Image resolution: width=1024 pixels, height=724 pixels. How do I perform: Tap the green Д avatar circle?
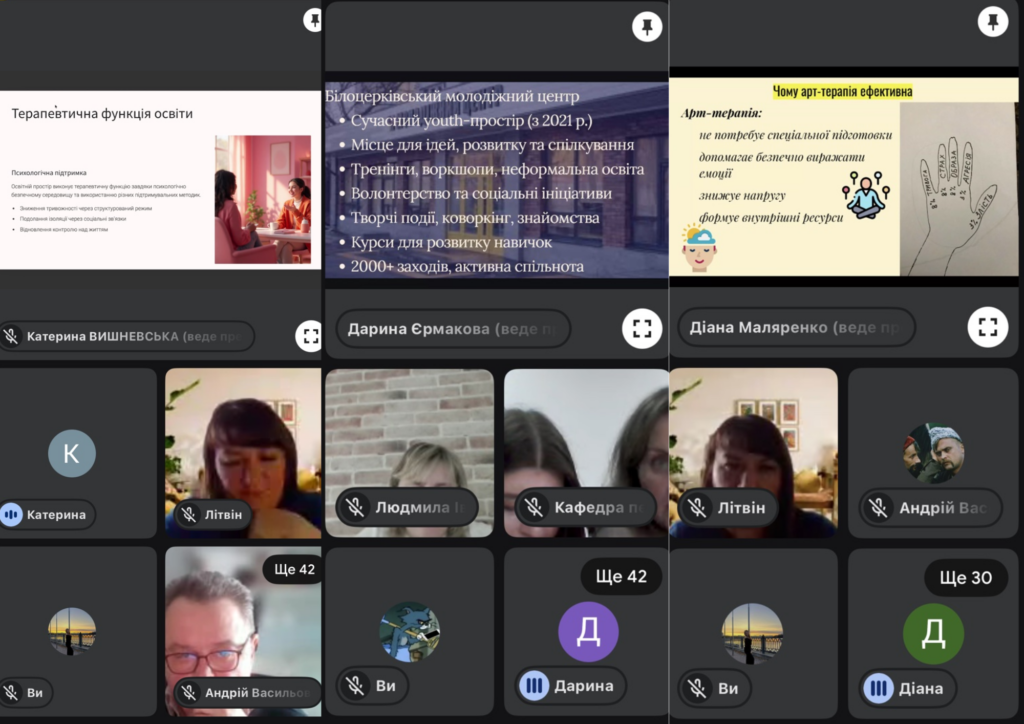tap(933, 633)
